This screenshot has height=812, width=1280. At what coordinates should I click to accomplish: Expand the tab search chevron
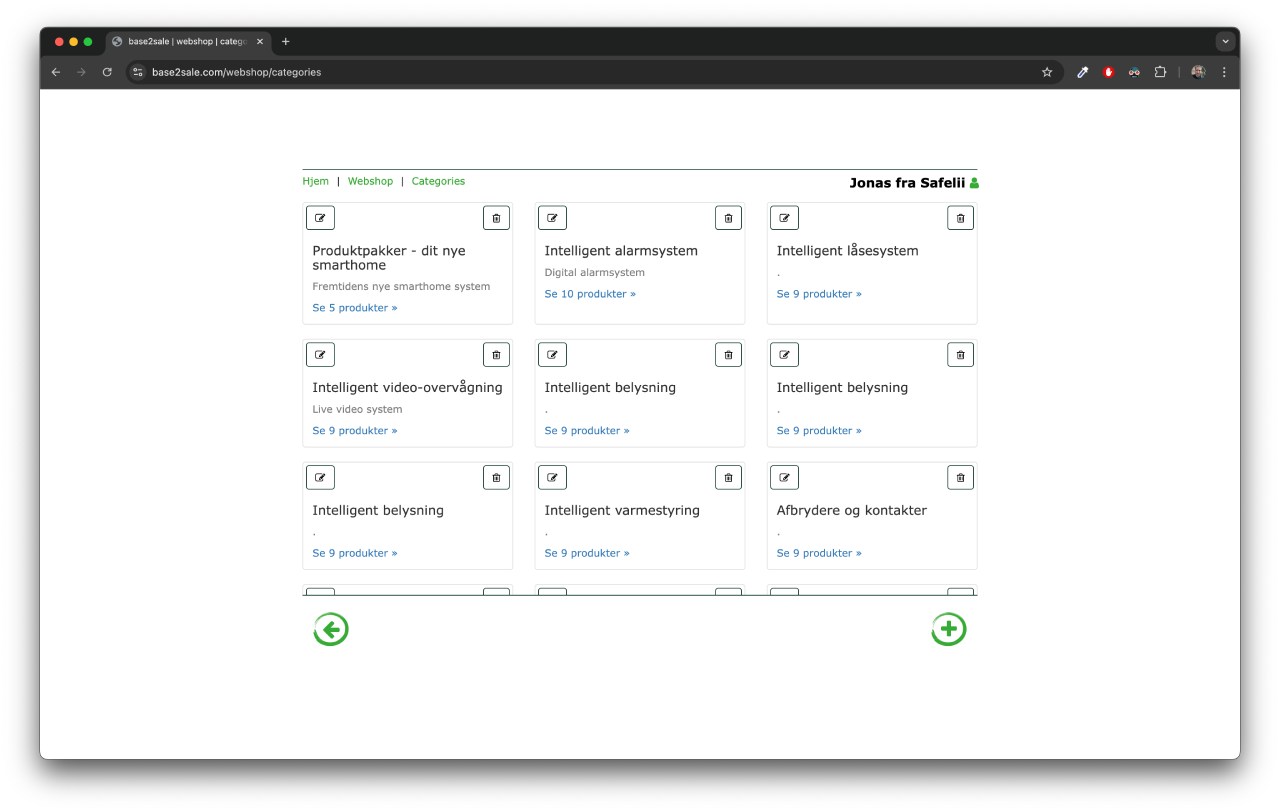[1225, 42]
